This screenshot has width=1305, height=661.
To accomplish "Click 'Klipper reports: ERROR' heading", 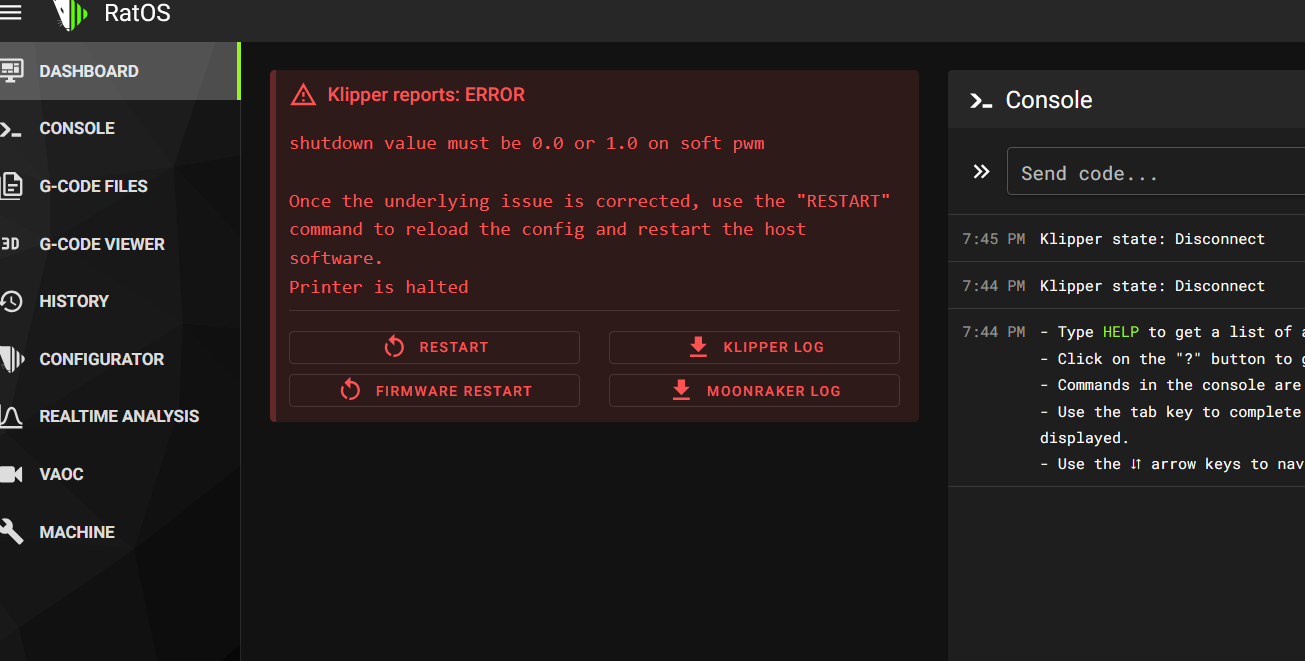I will pyautogui.click(x=426, y=95).
